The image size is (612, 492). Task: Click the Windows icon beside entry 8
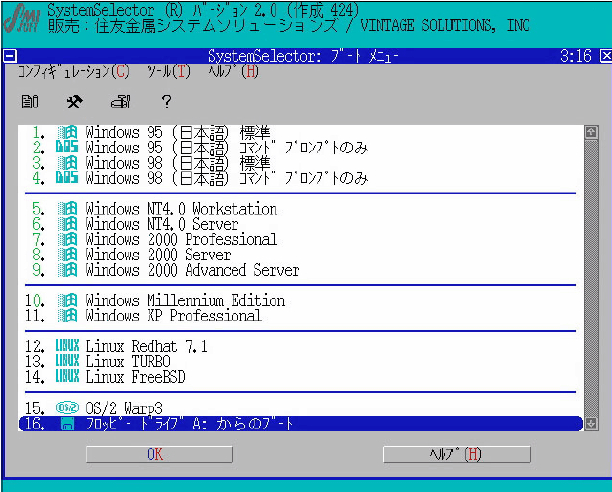tap(67, 255)
